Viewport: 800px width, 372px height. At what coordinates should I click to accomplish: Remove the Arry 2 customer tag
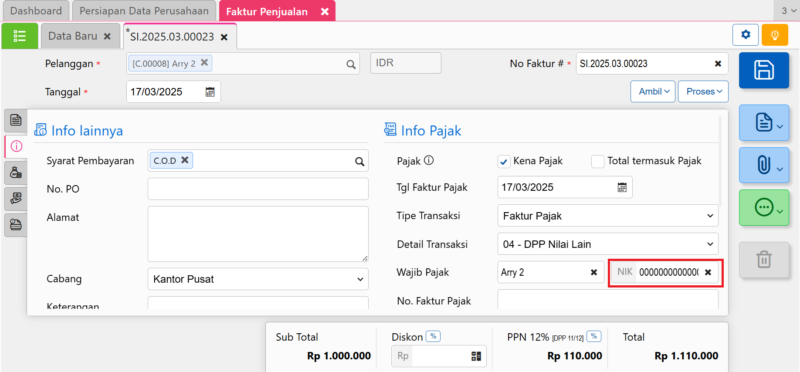coord(204,62)
